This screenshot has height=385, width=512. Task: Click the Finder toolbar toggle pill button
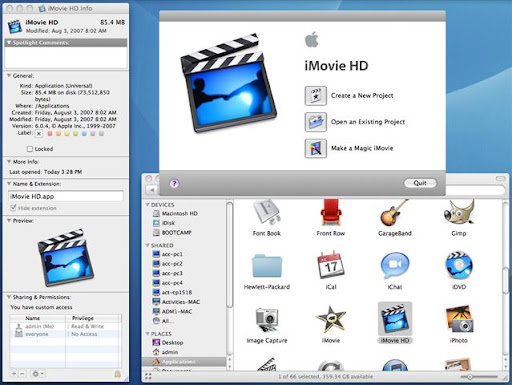(x=500, y=179)
